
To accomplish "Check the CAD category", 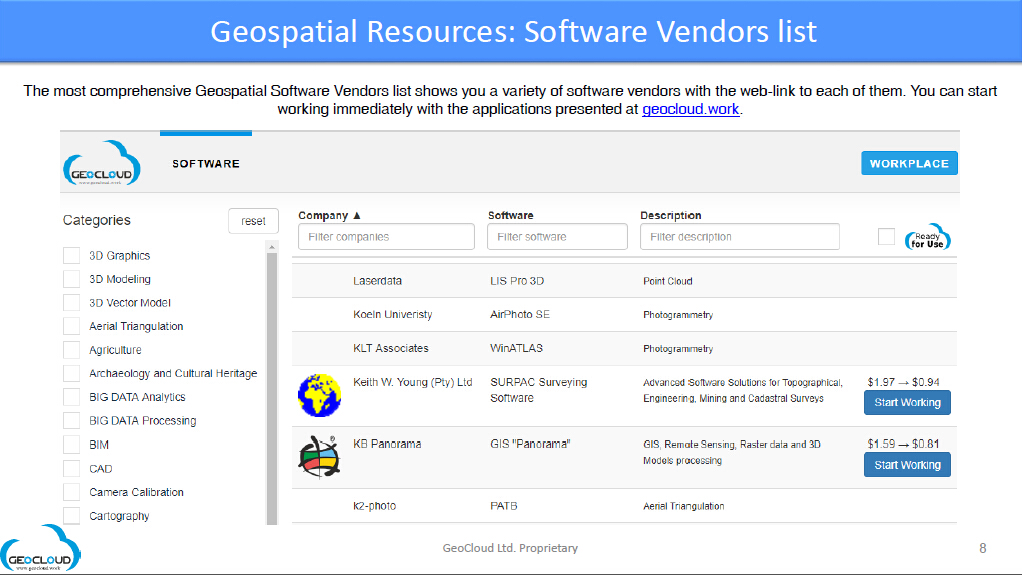I will (72, 469).
